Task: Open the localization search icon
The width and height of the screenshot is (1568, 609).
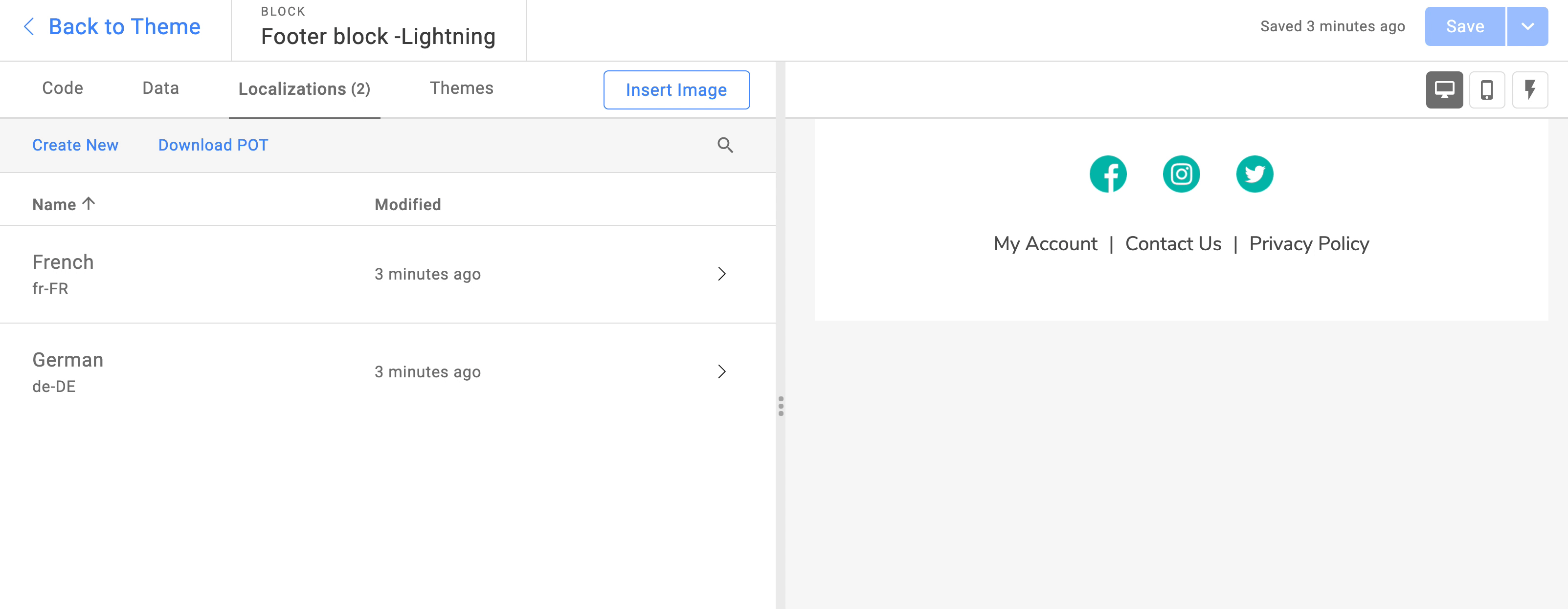Action: (x=725, y=145)
